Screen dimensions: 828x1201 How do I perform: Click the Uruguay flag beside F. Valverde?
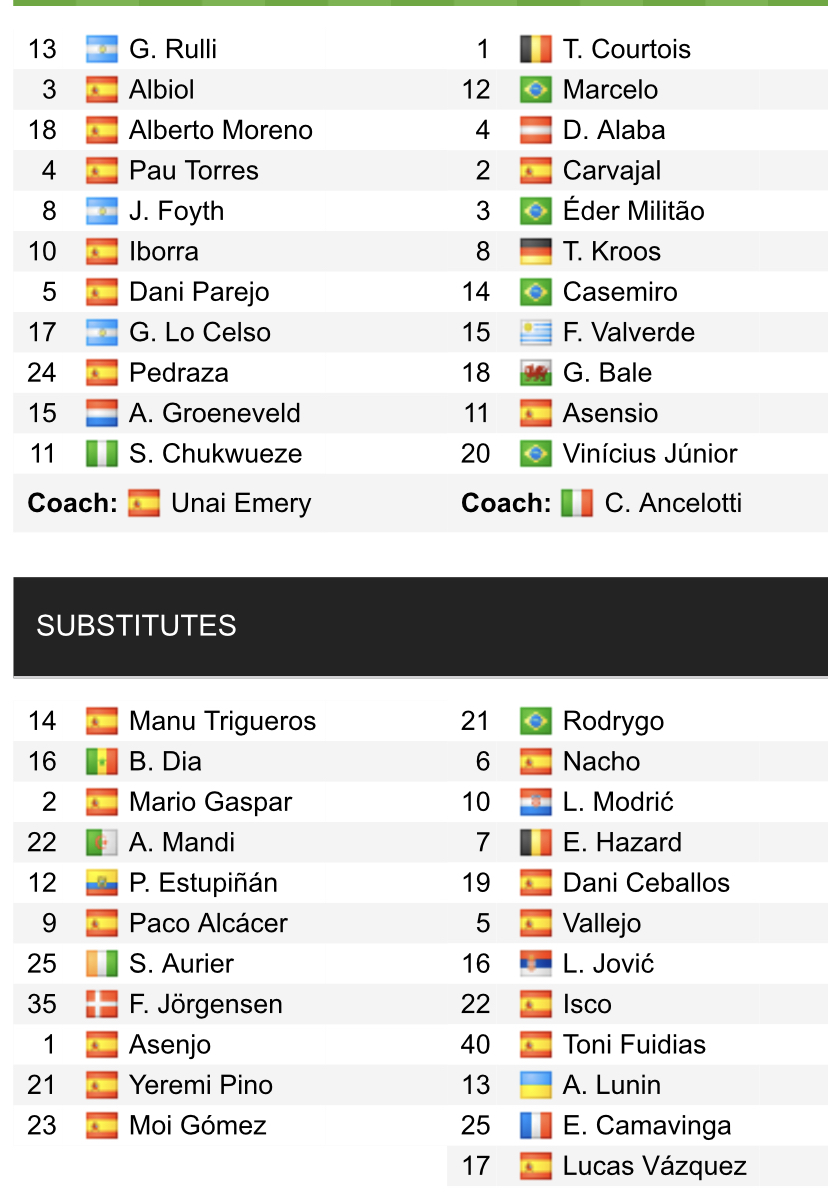pos(535,333)
